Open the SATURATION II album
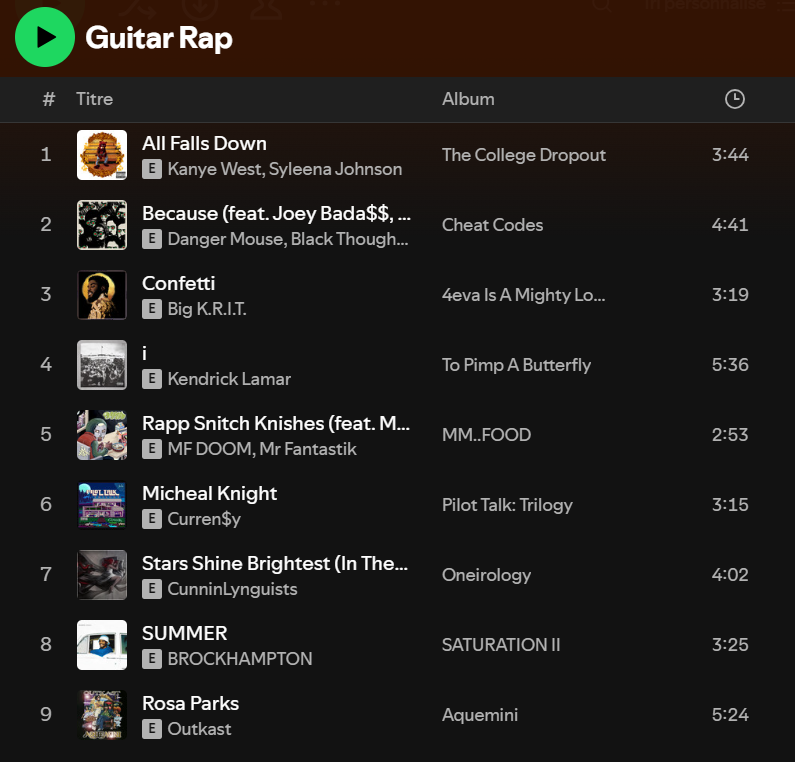This screenshot has height=762, width=795. 501,644
